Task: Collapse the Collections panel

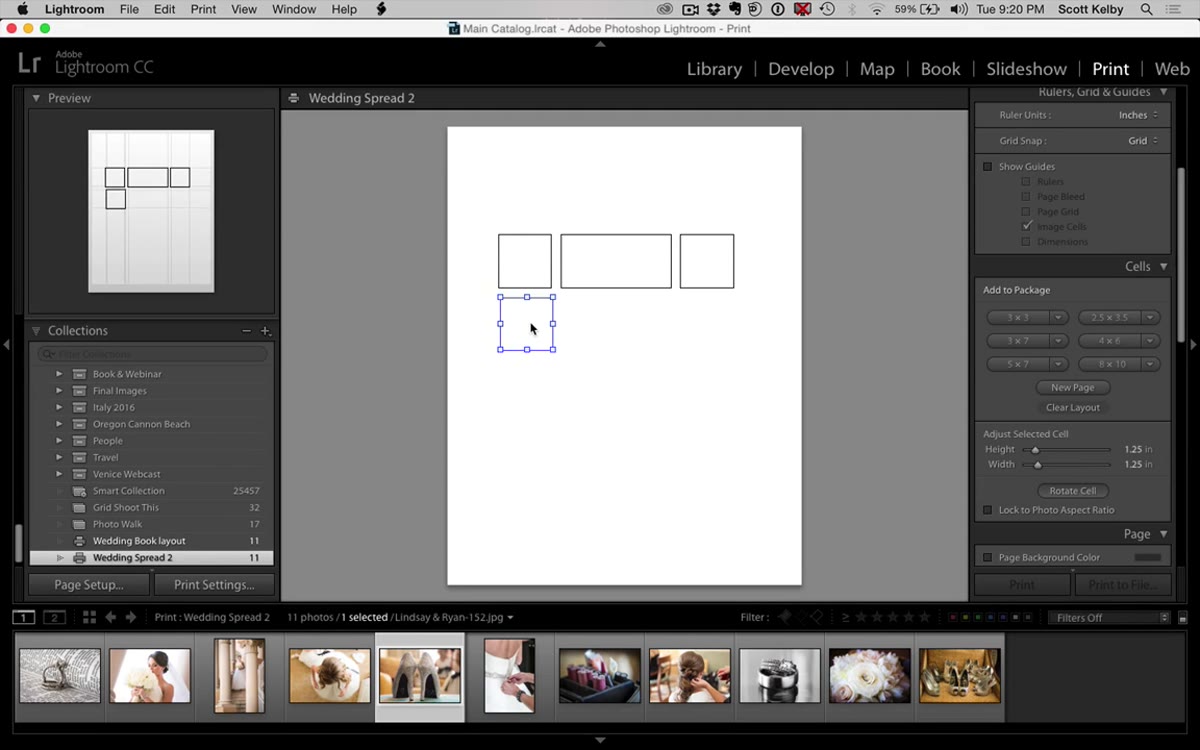Action: pos(36,331)
